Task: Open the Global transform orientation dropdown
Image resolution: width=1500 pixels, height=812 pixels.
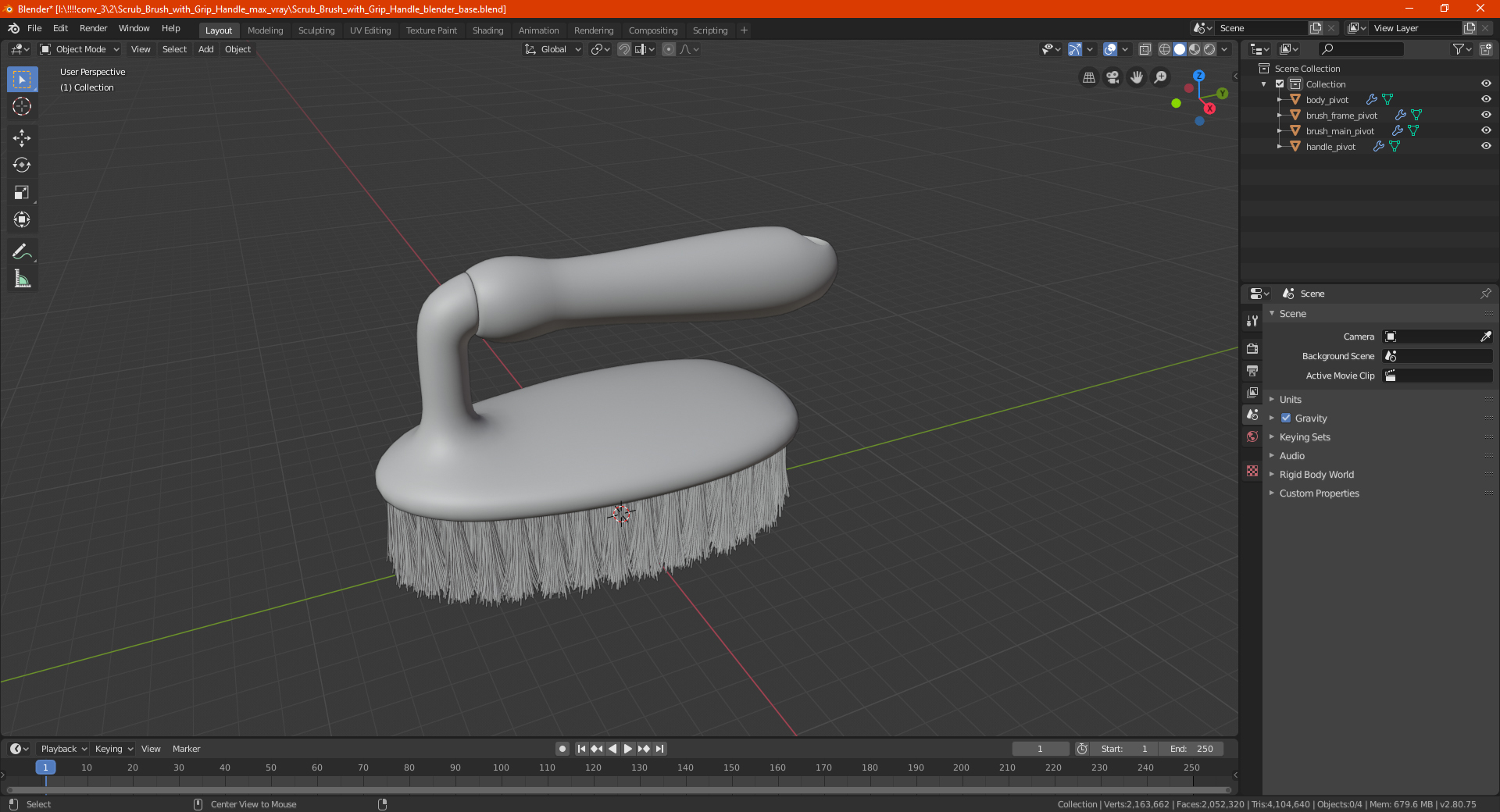Action: (x=552, y=49)
